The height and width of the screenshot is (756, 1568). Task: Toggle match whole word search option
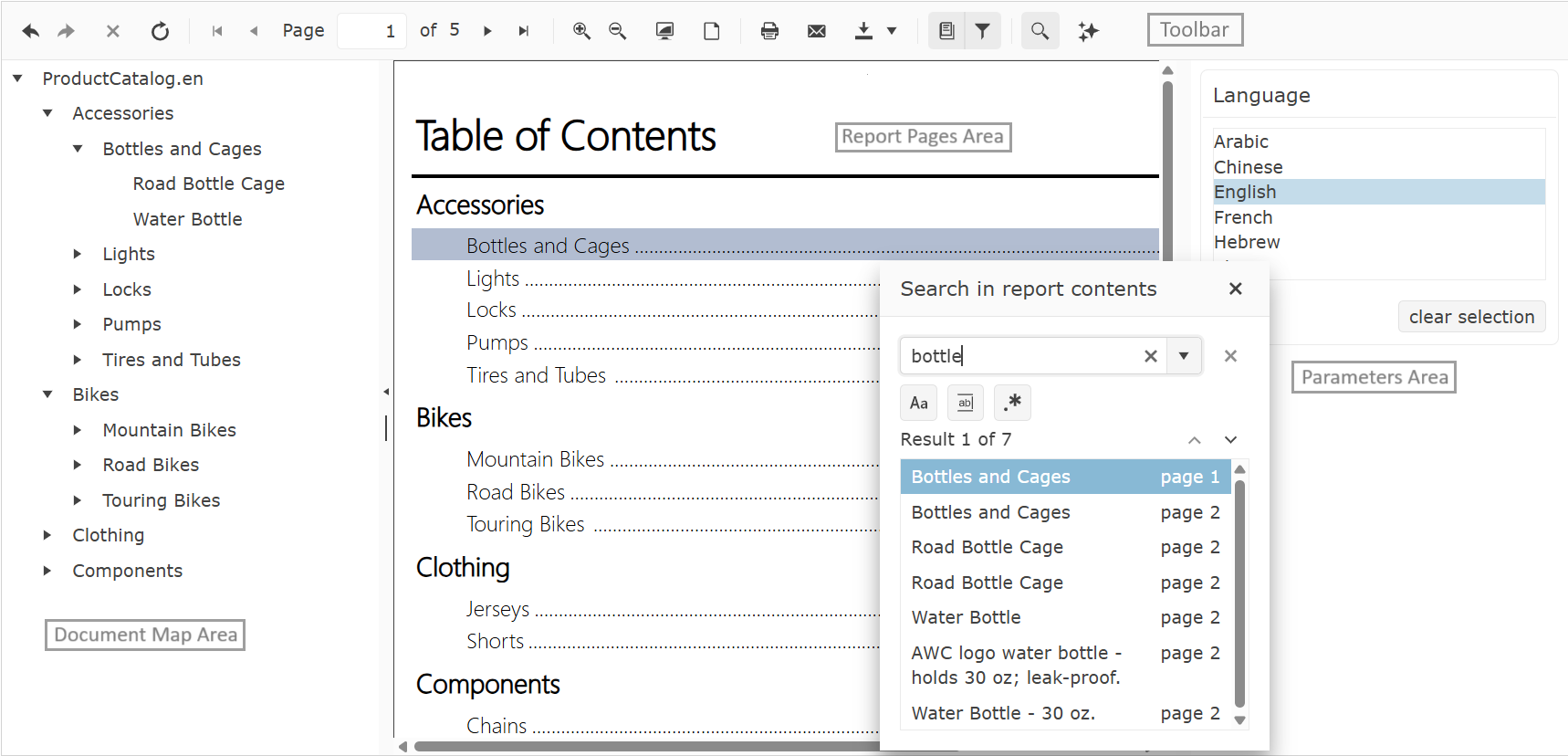pos(966,403)
